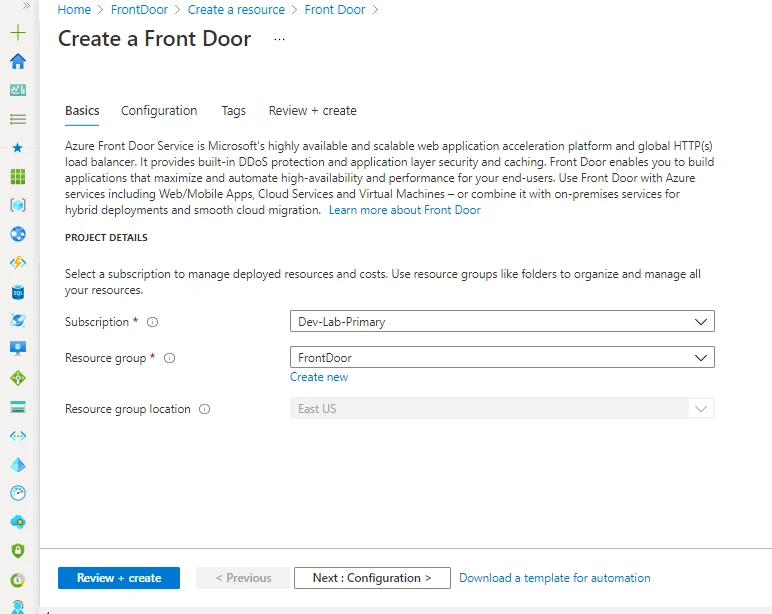
Task: Click the Create new resource group link
Action: coord(319,377)
